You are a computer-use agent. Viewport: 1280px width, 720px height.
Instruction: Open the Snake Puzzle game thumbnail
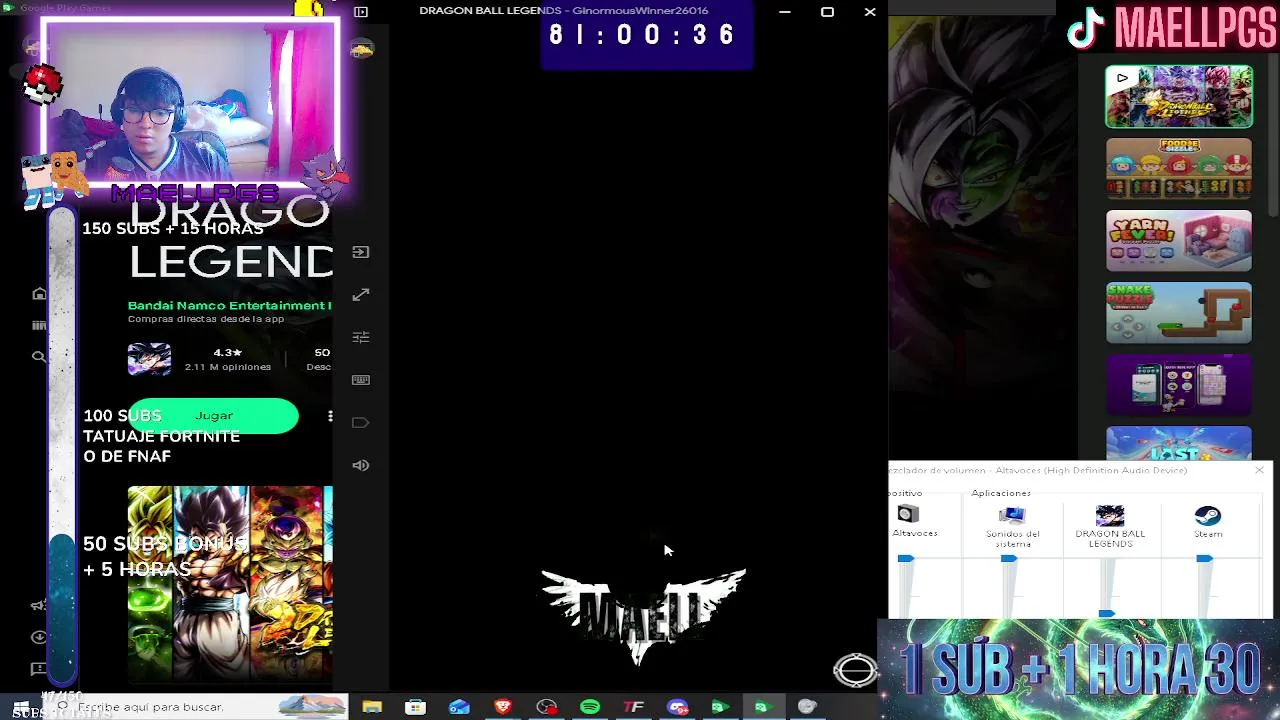pos(1179,313)
